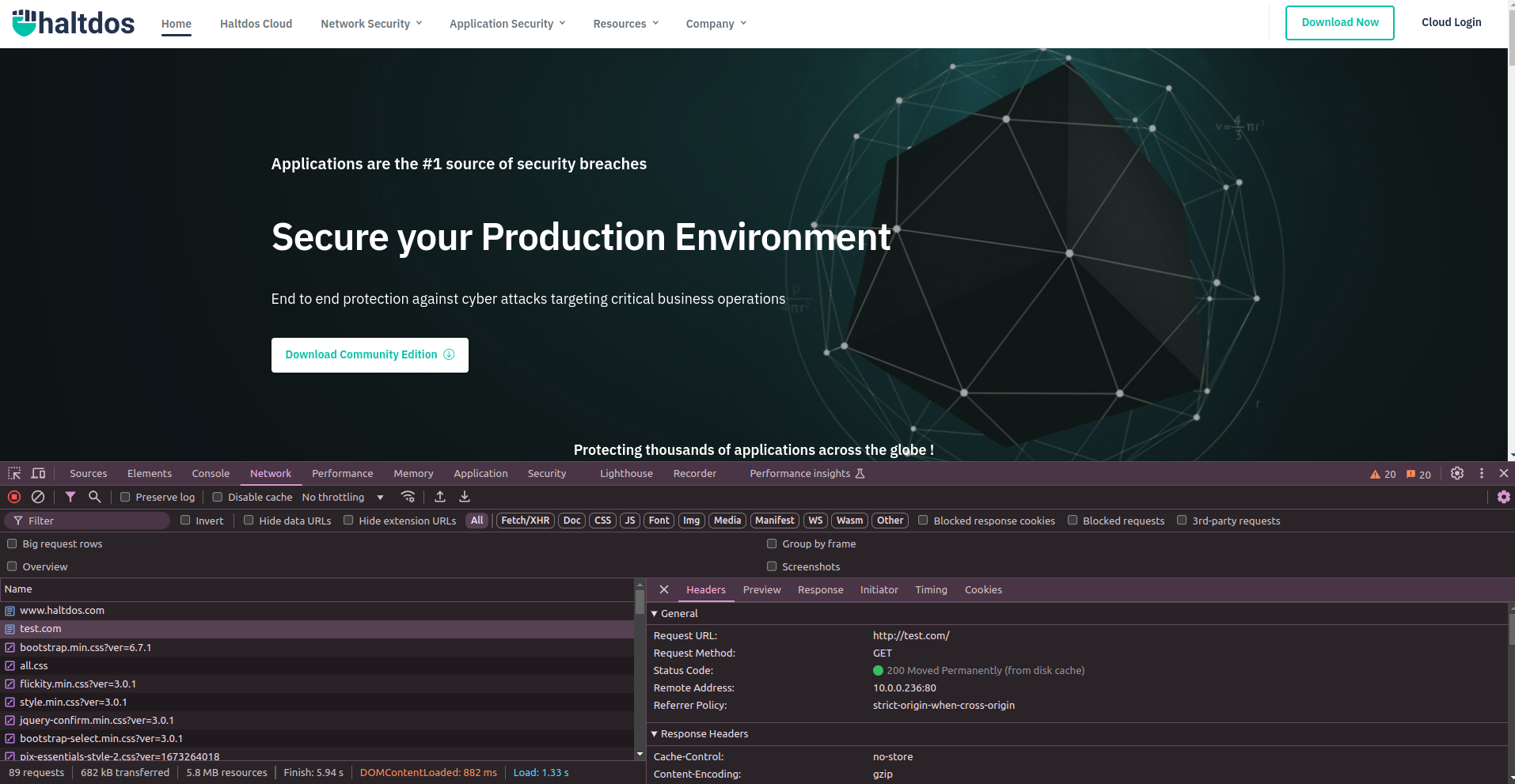Export HAR file download icon
Viewport: 1515px width, 784px height.
(x=465, y=497)
